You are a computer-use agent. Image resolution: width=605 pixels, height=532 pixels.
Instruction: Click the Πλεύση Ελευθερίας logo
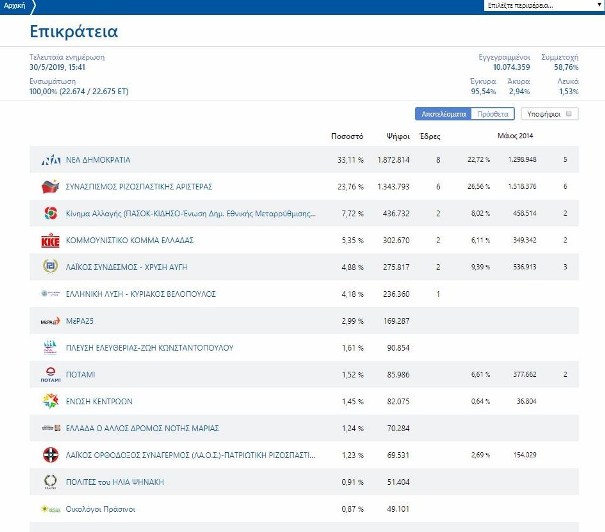click(51, 347)
